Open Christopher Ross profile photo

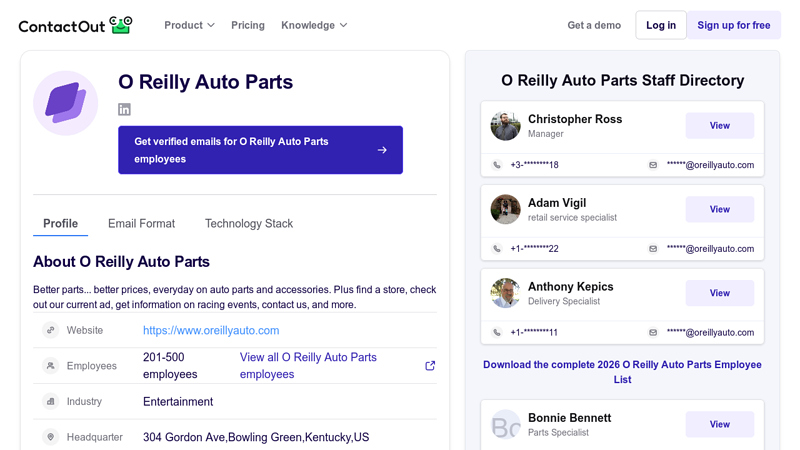(506, 126)
